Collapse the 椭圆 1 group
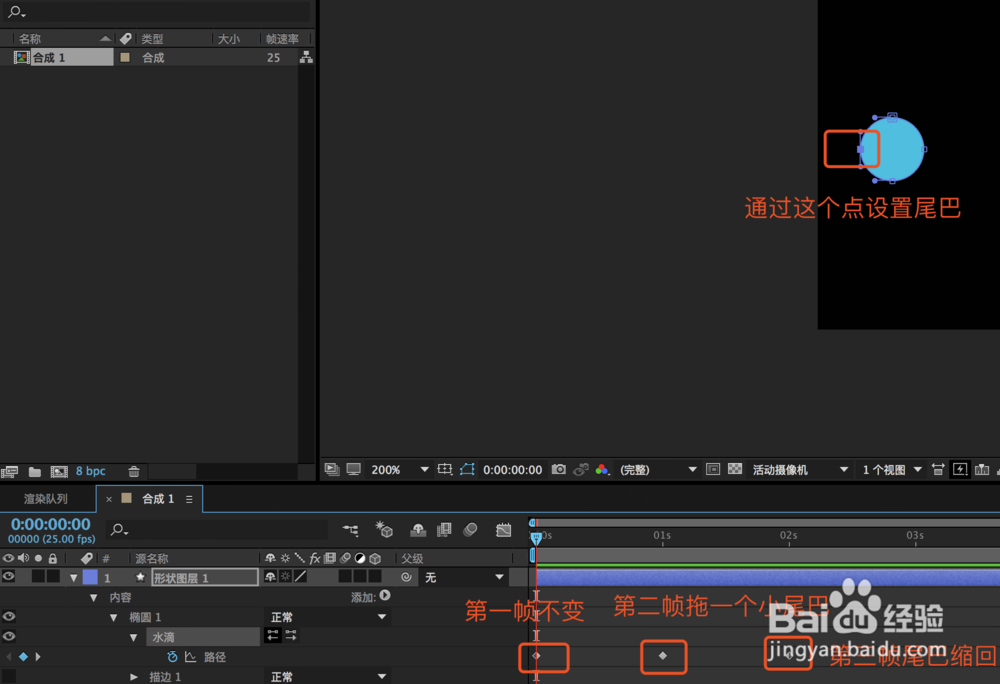This screenshot has height=684, width=1000. tap(114, 618)
